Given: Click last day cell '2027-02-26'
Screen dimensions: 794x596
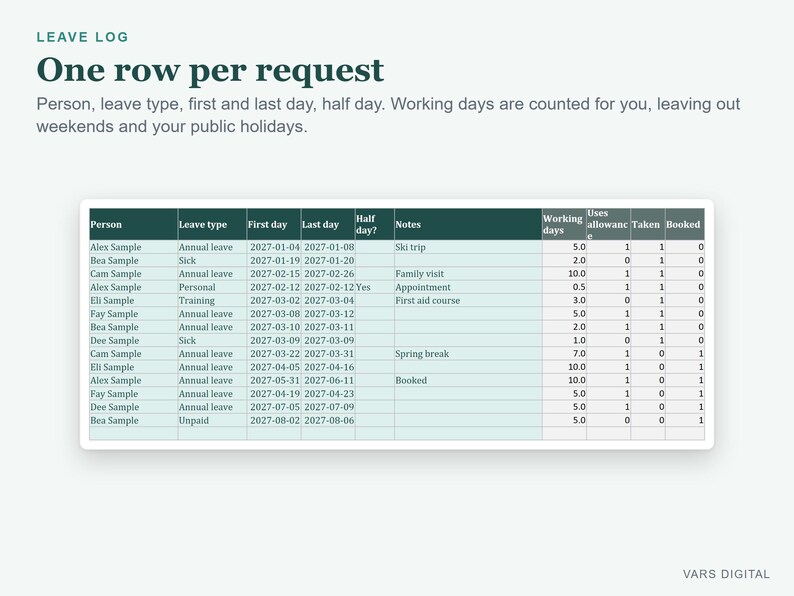Looking at the screenshot, I should [328, 274].
